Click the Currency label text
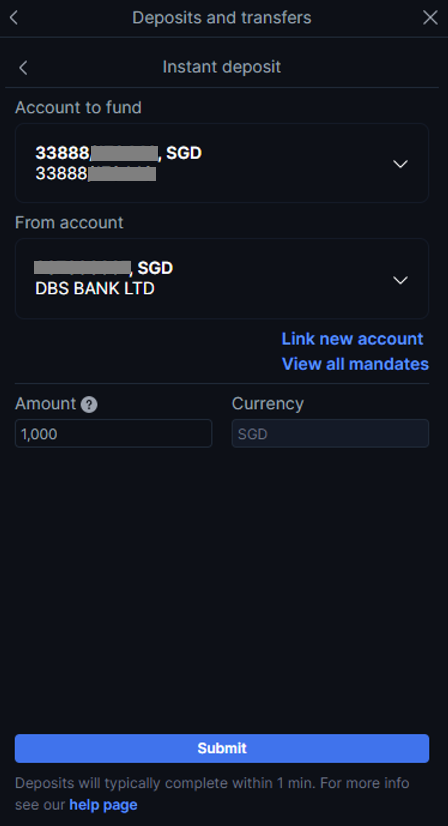 tap(268, 404)
